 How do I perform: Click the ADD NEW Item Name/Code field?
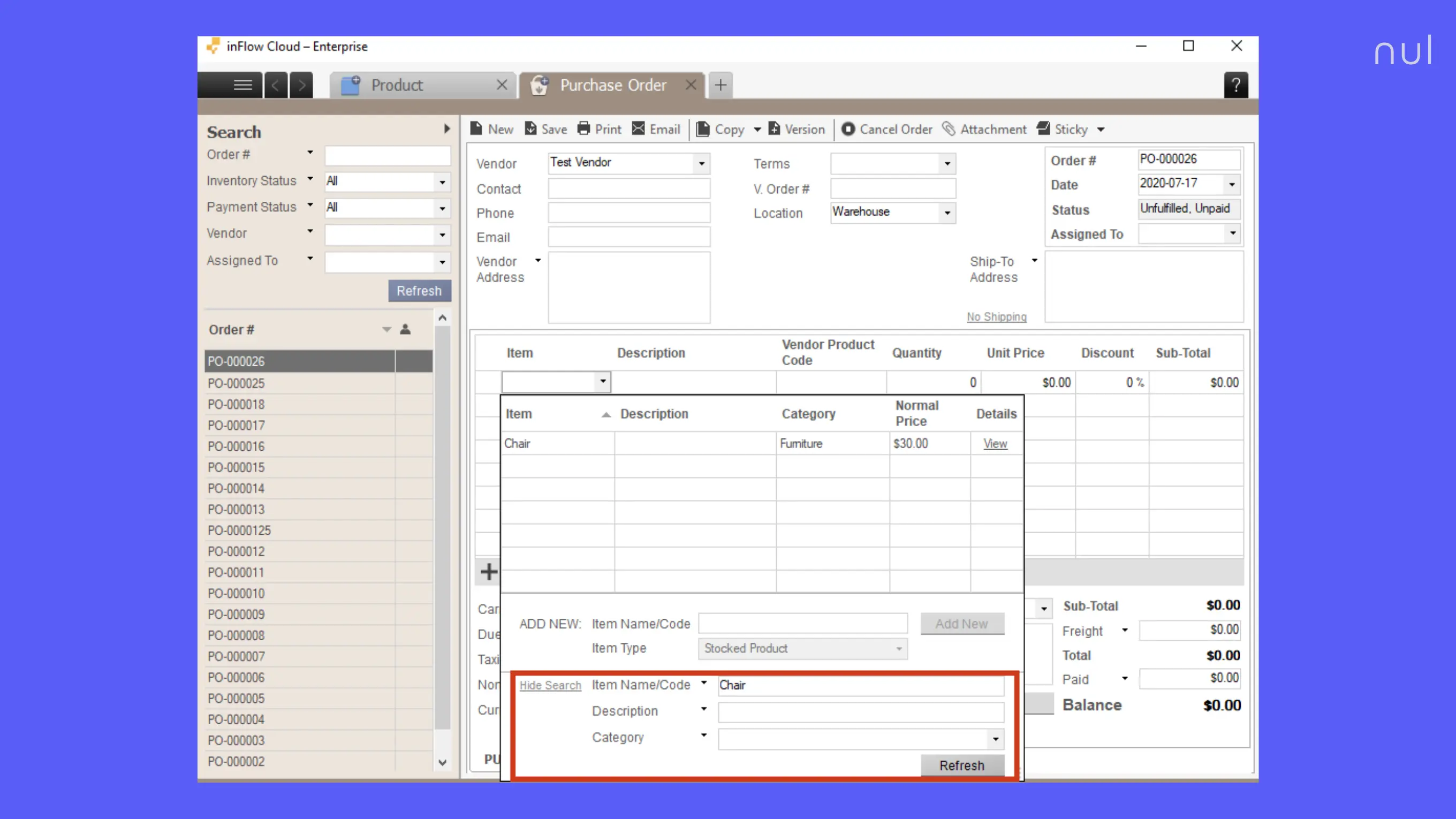coord(802,624)
